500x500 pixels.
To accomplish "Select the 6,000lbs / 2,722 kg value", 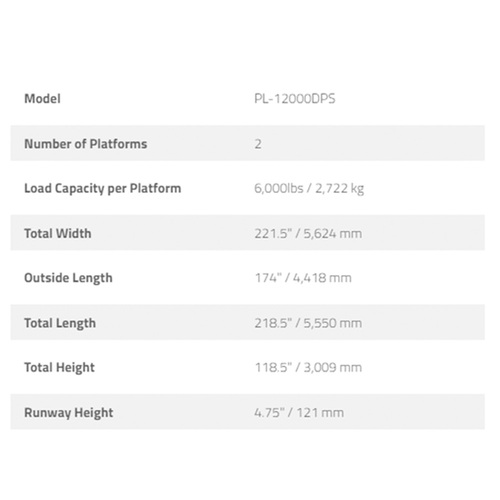I will [x=309, y=189].
